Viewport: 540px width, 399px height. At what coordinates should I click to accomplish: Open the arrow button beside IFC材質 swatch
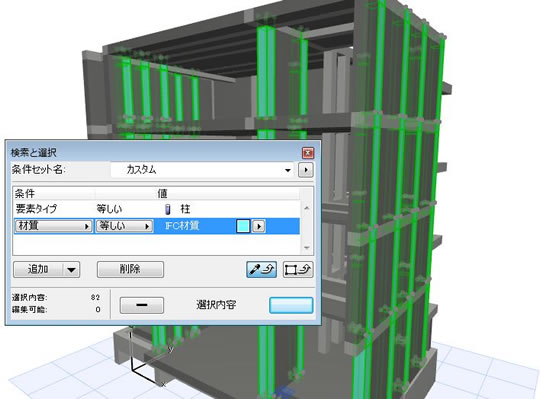[x=259, y=226]
